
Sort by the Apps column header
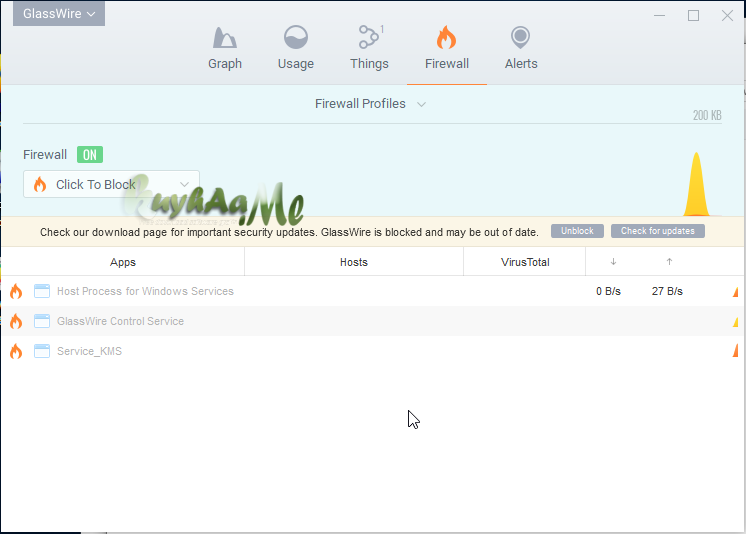tap(123, 262)
